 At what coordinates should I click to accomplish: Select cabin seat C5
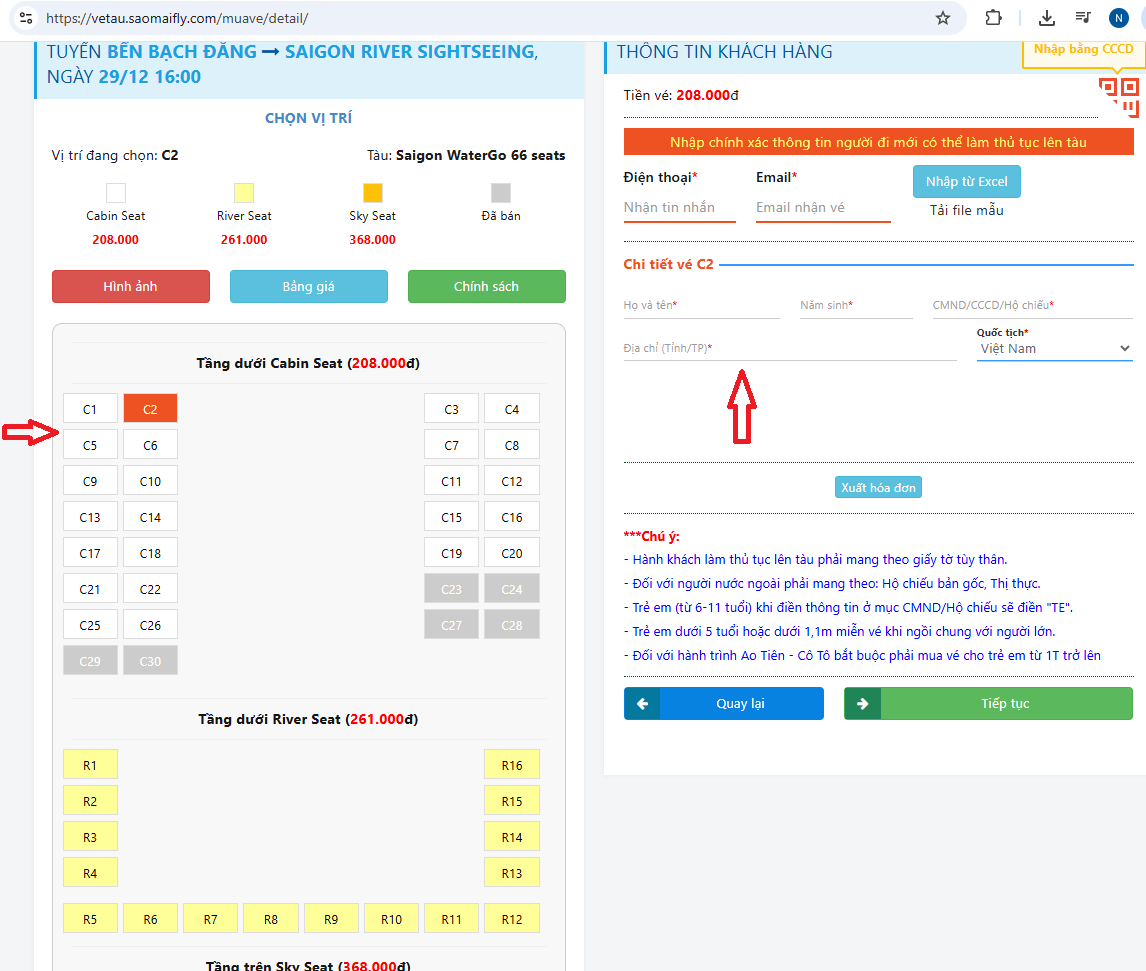[90, 445]
